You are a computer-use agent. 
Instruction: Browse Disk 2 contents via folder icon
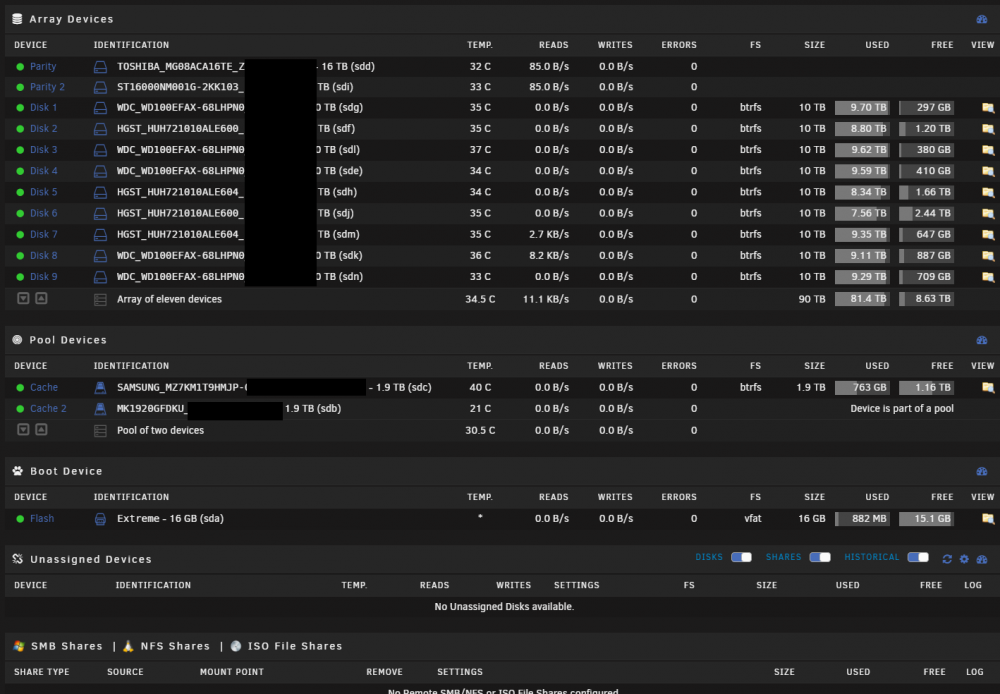coord(988,129)
